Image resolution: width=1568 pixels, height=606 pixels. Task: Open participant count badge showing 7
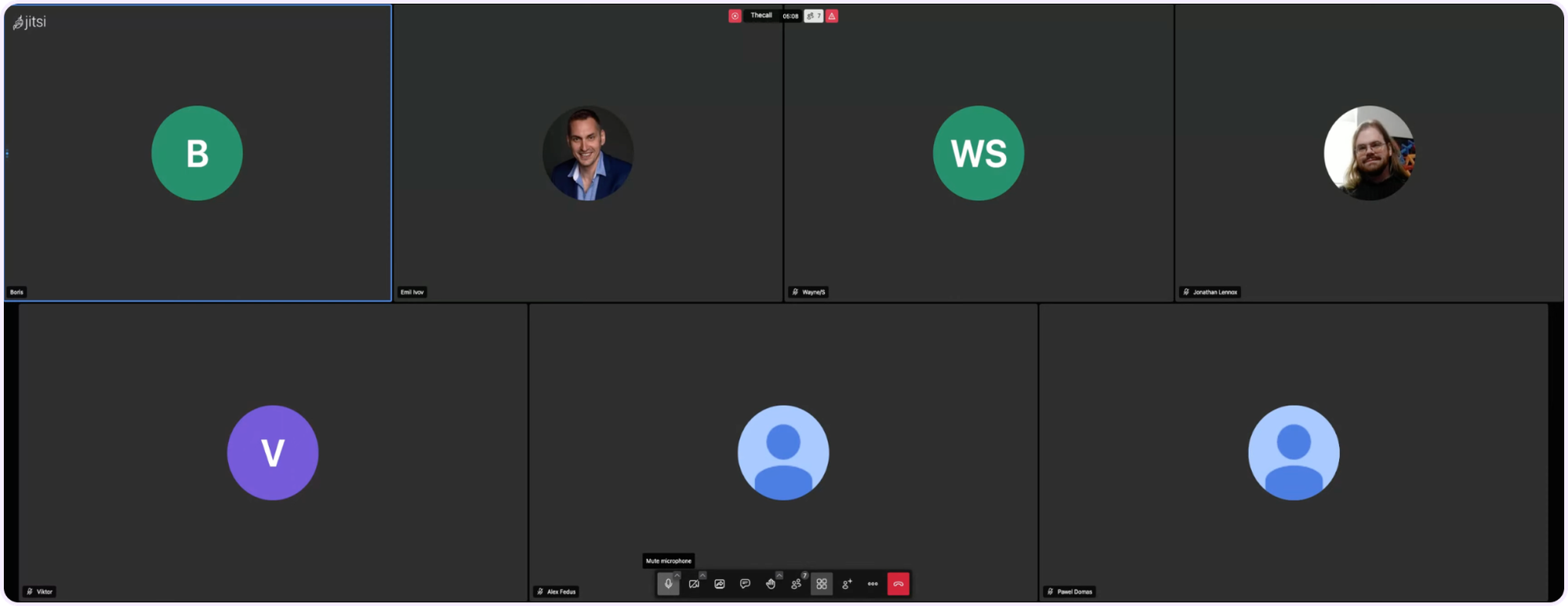(814, 16)
